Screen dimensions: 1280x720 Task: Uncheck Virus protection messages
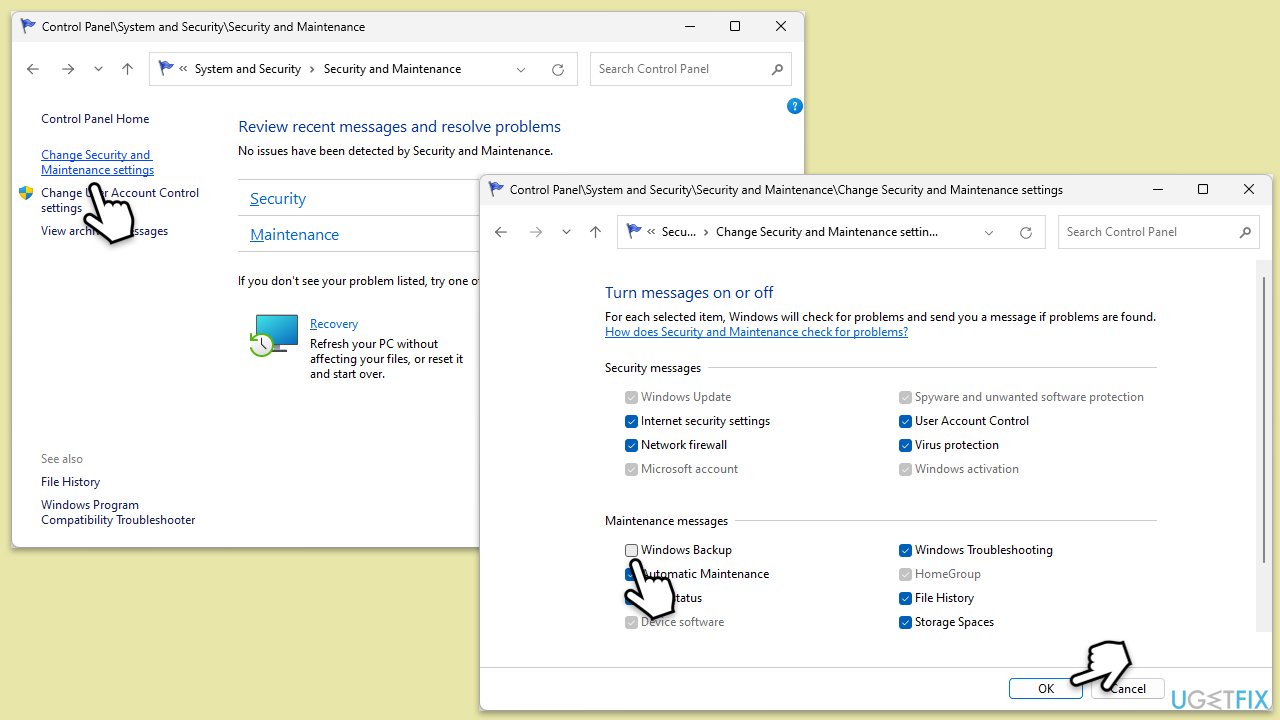point(905,445)
